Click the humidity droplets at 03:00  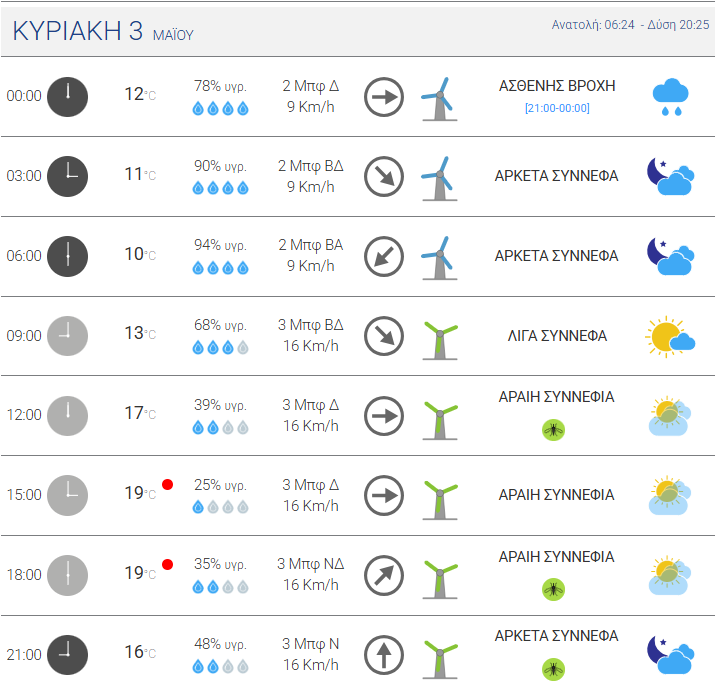point(220,188)
